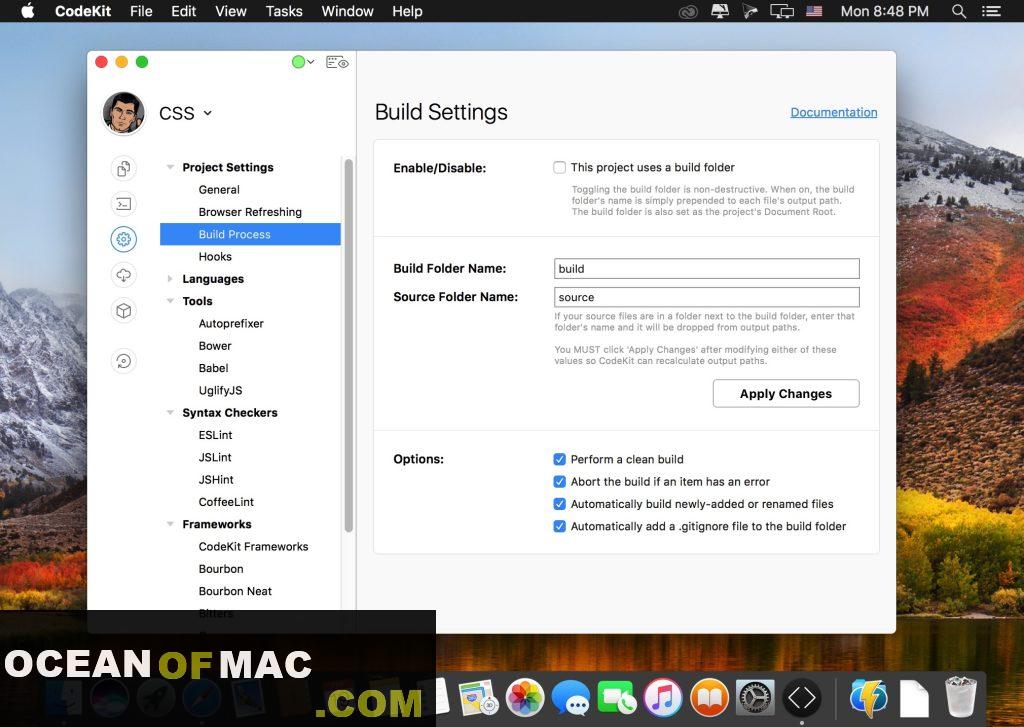
Task: Open the Edit menu
Action: (x=184, y=11)
